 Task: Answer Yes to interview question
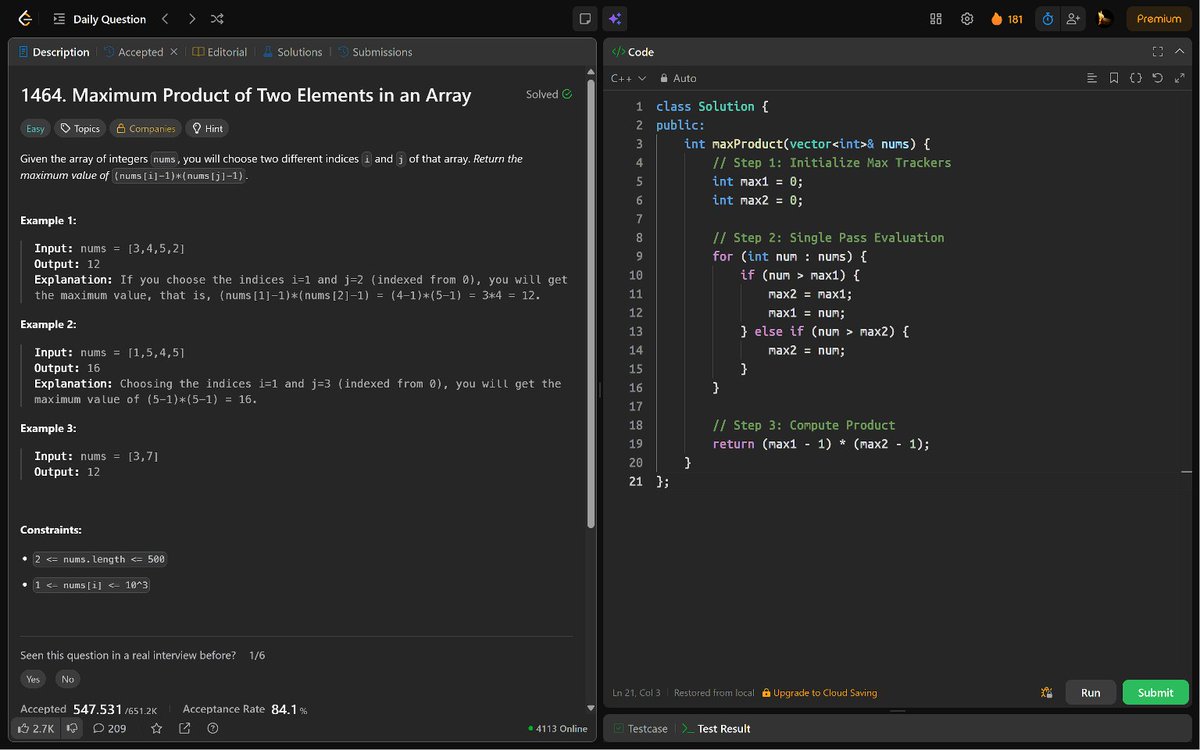[33, 679]
